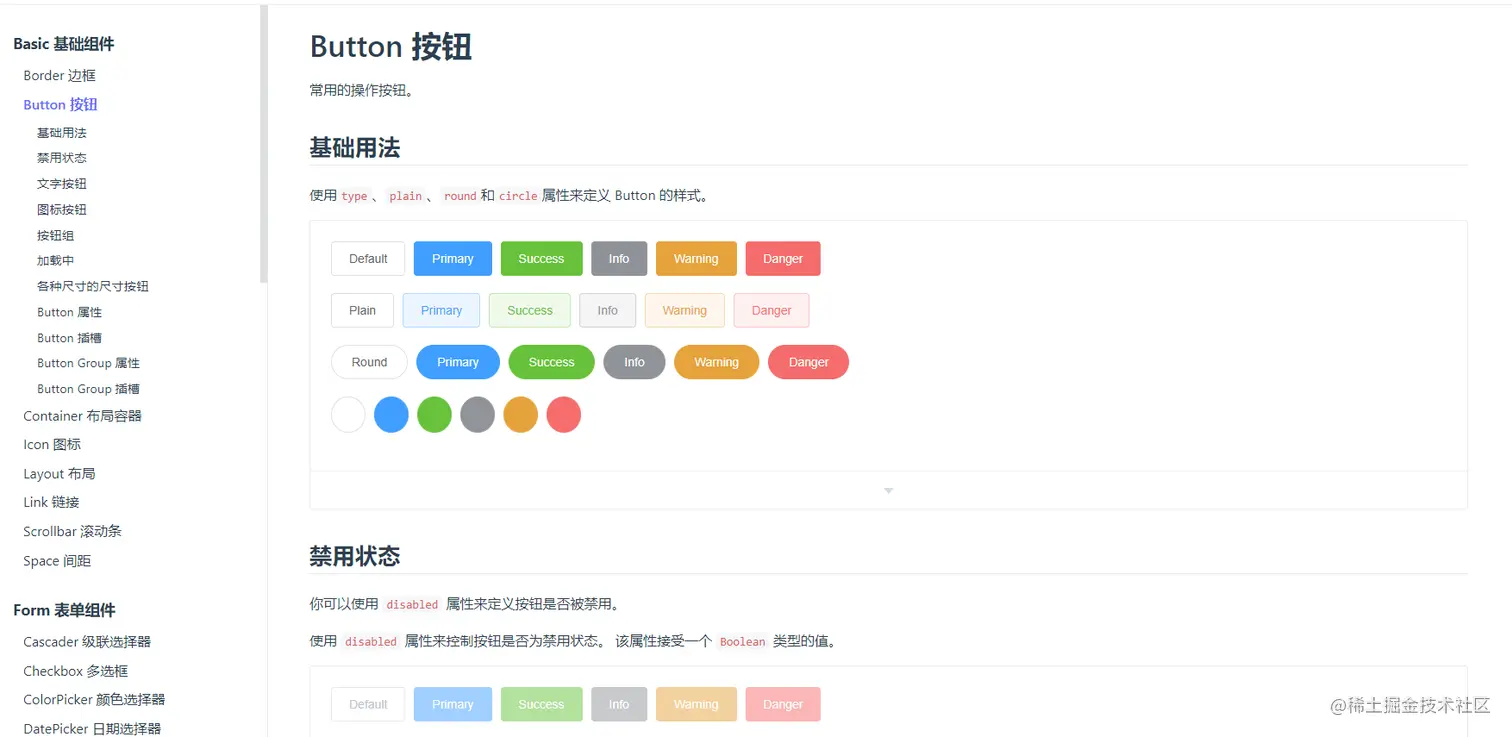Screen dimensions: 1512x737
Task: Jump to Button 插槽 anchor in sidebar
Action: (70, 338)
